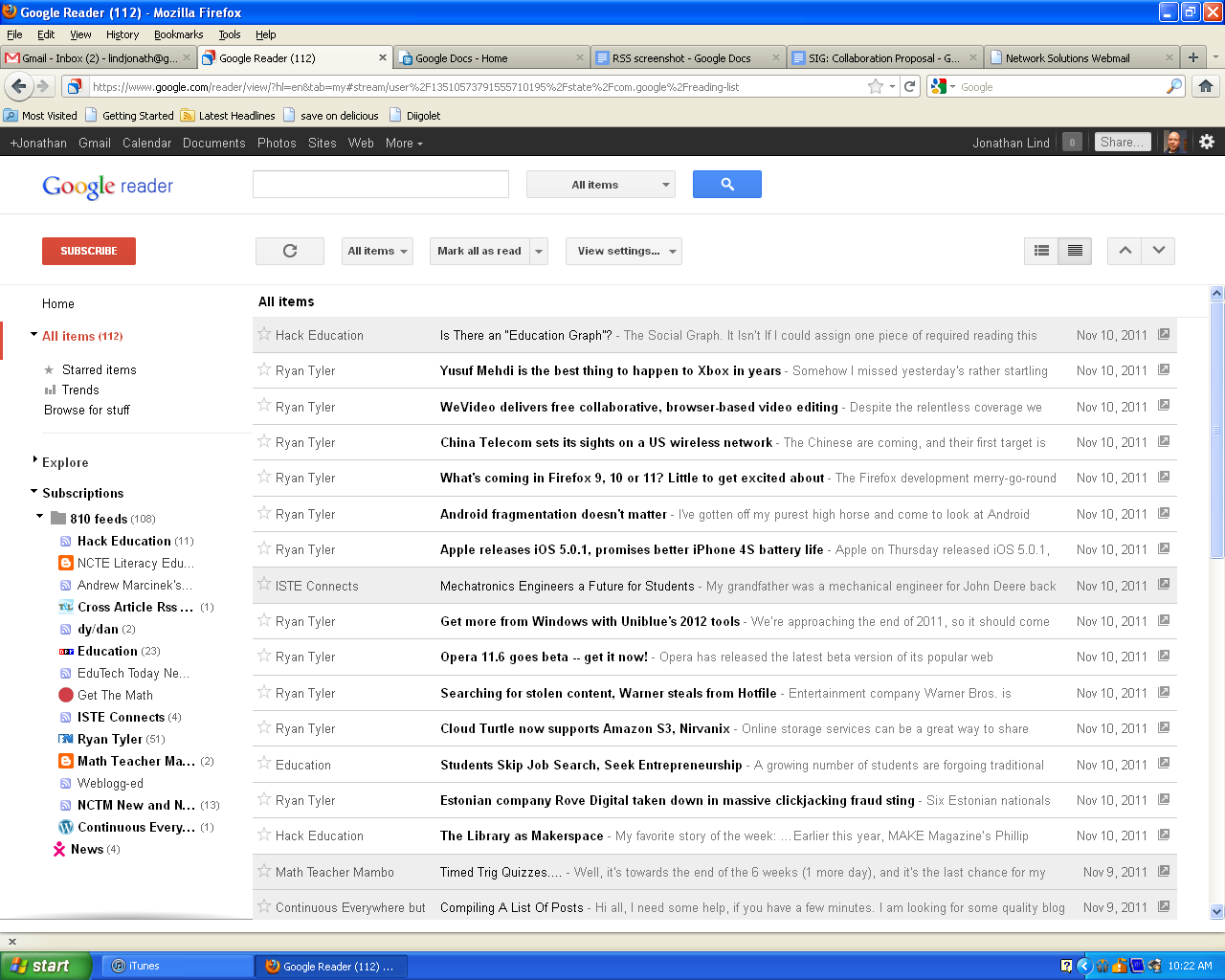
Task: Open Mark all as read dropdown arrow
Action: pyautogui.click(x=539, y=251)
